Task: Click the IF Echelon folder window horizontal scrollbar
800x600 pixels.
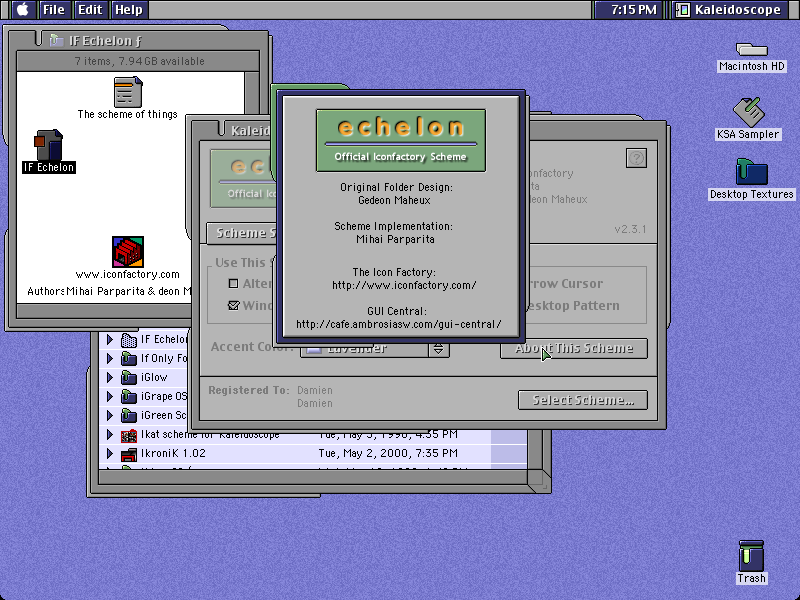Action: pos(104,310)
